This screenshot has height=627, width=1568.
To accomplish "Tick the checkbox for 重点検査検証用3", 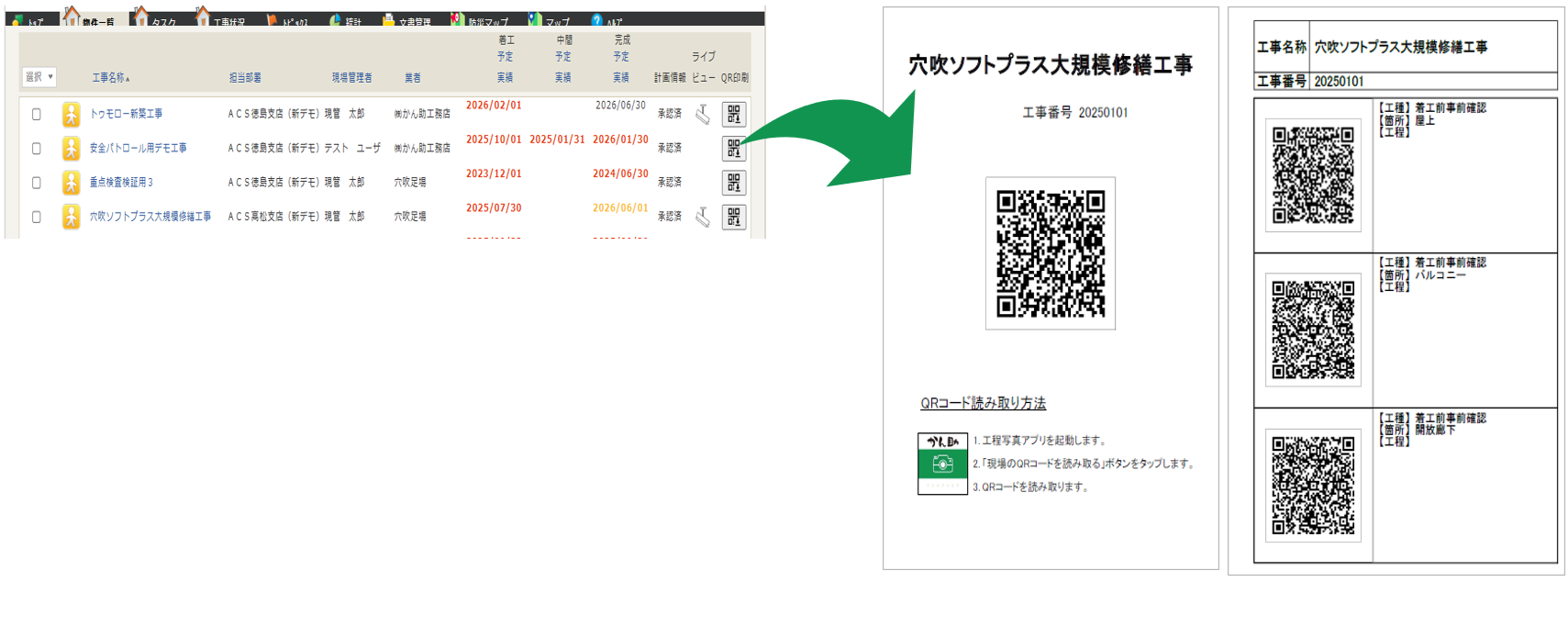I will click(x=37, y=183).
